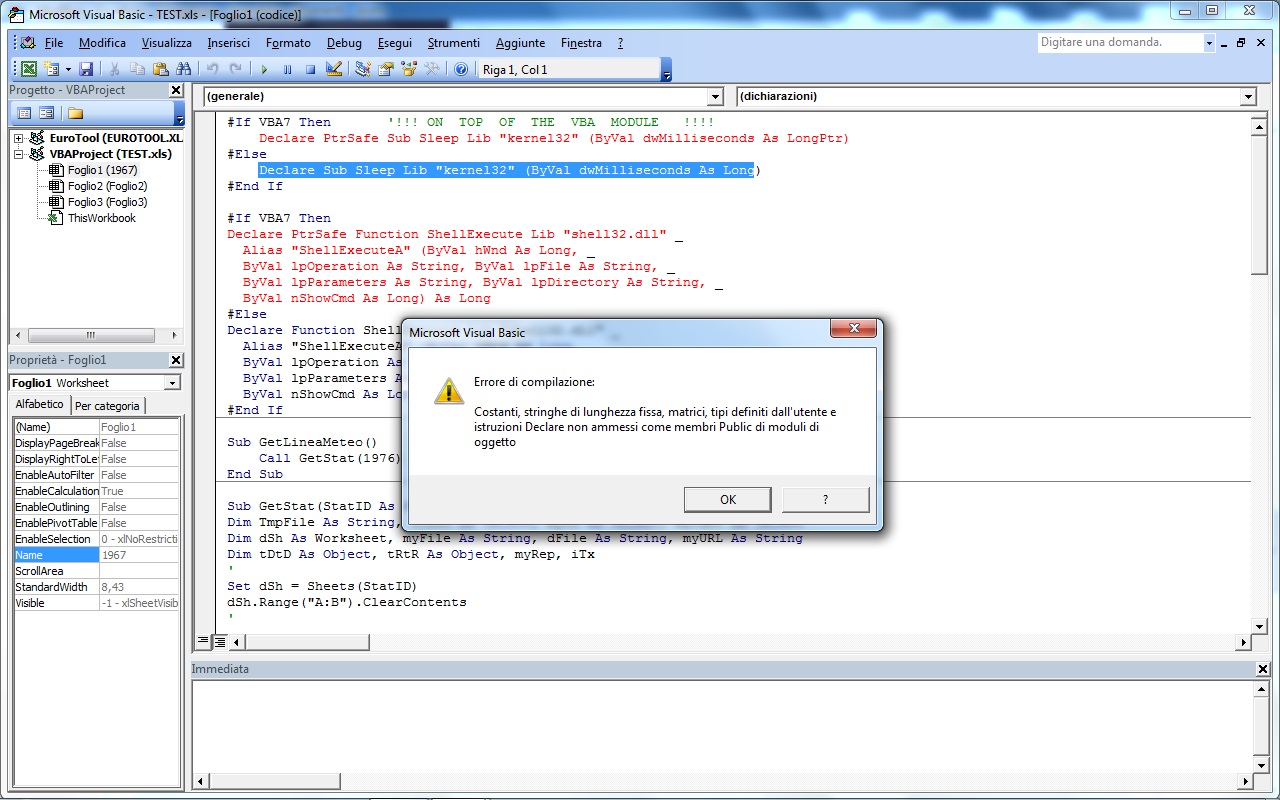The height and width of the screenshot is (800, 1280).
Task: Toggle Procedure View button below code pane
Action: click(x=203, y=642)
